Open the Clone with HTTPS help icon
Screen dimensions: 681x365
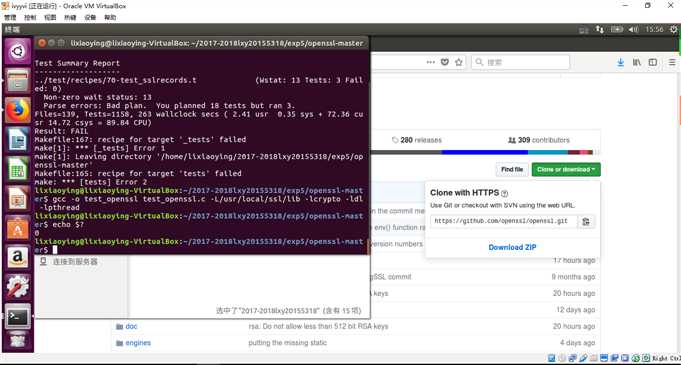(x=504, y=193)
